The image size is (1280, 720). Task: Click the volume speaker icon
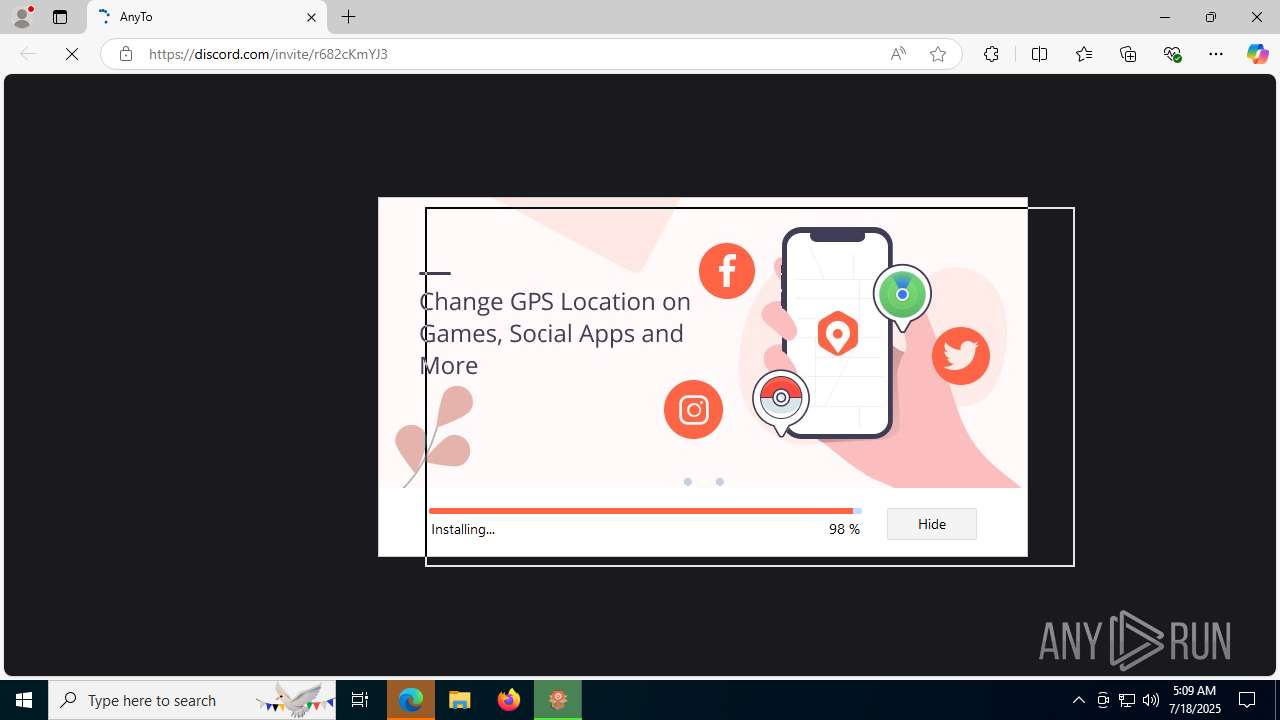coord(1151,700)
